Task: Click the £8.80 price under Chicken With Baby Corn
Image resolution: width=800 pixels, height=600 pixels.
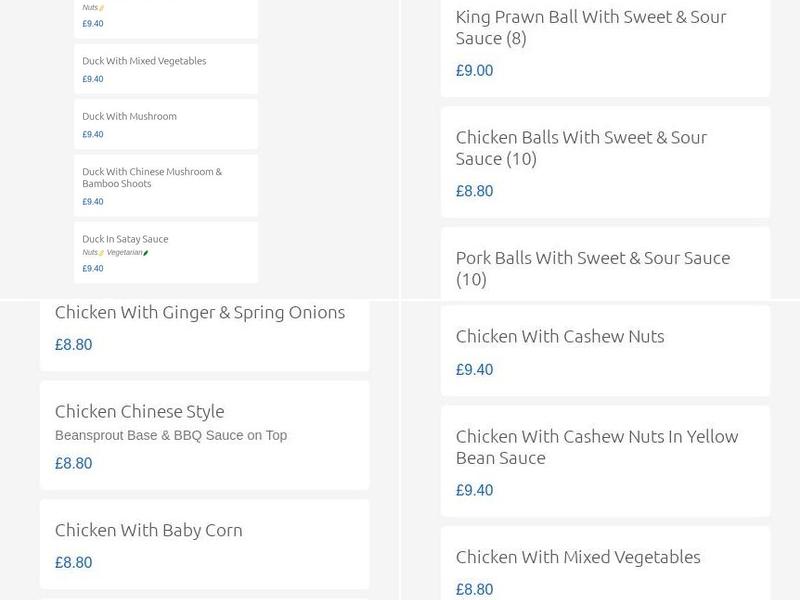Action: pos(74,562)
